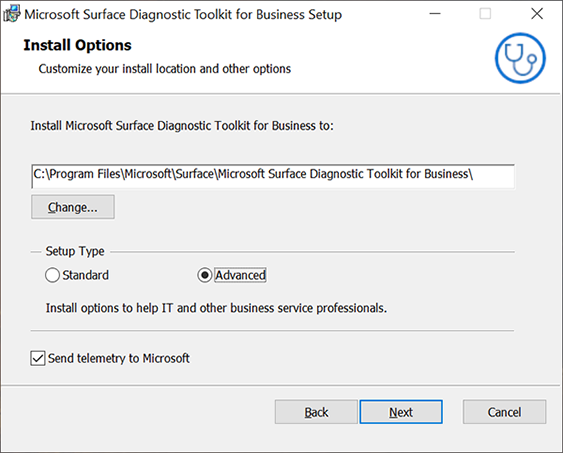Click into the install path field
This screenshot has height=453, width=563.
click(273, 176)
